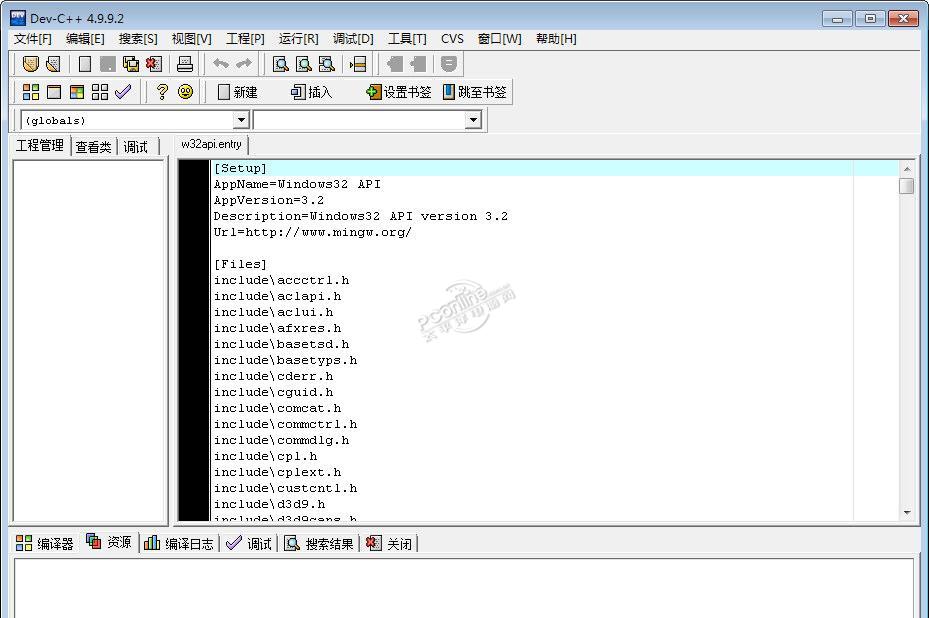Click the first magnifier Find icon
The height and width of the screenshot is (618, 929).
tap(280, 64)
